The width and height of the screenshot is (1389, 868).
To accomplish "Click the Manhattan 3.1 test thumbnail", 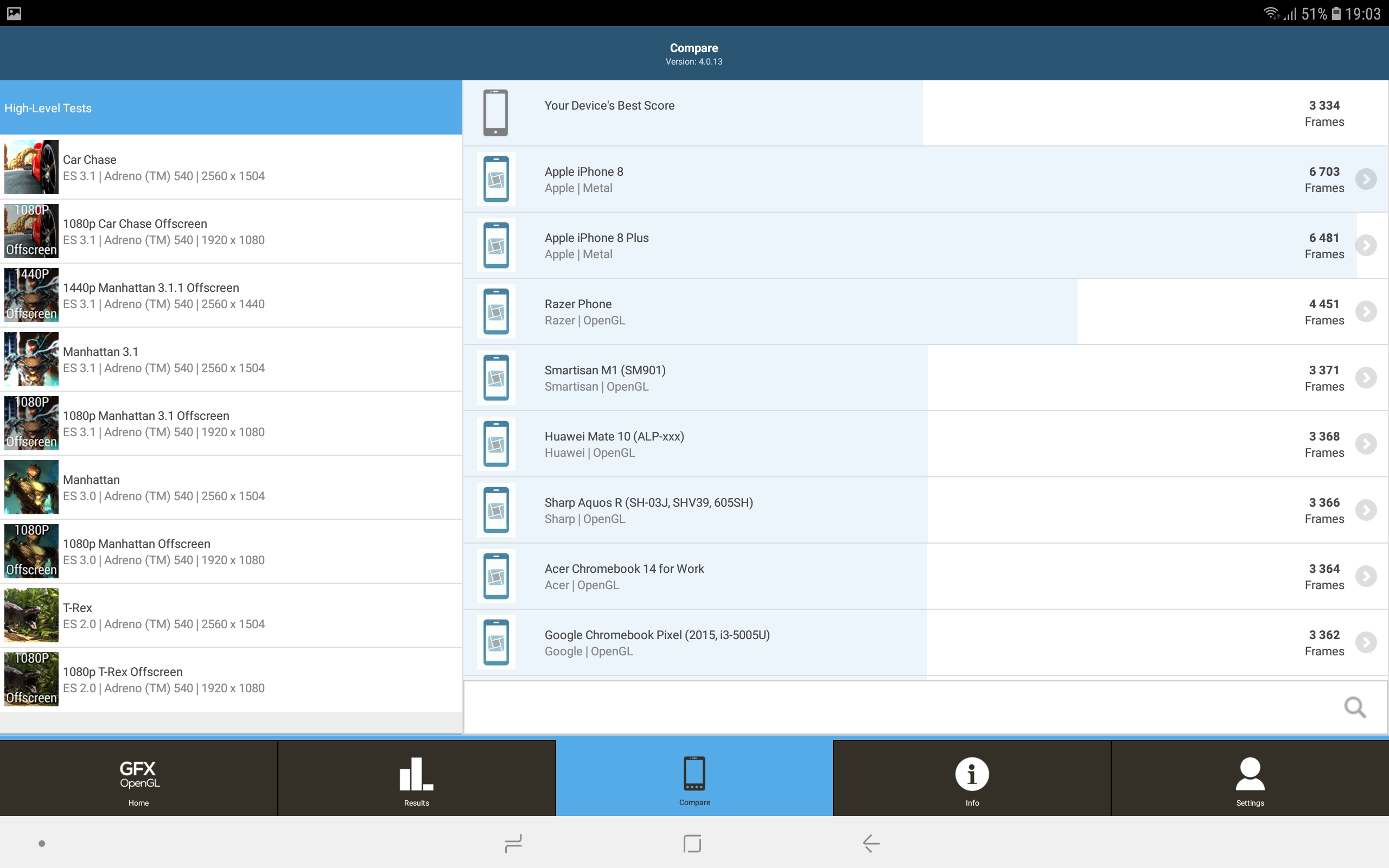I will click(31, 359).
